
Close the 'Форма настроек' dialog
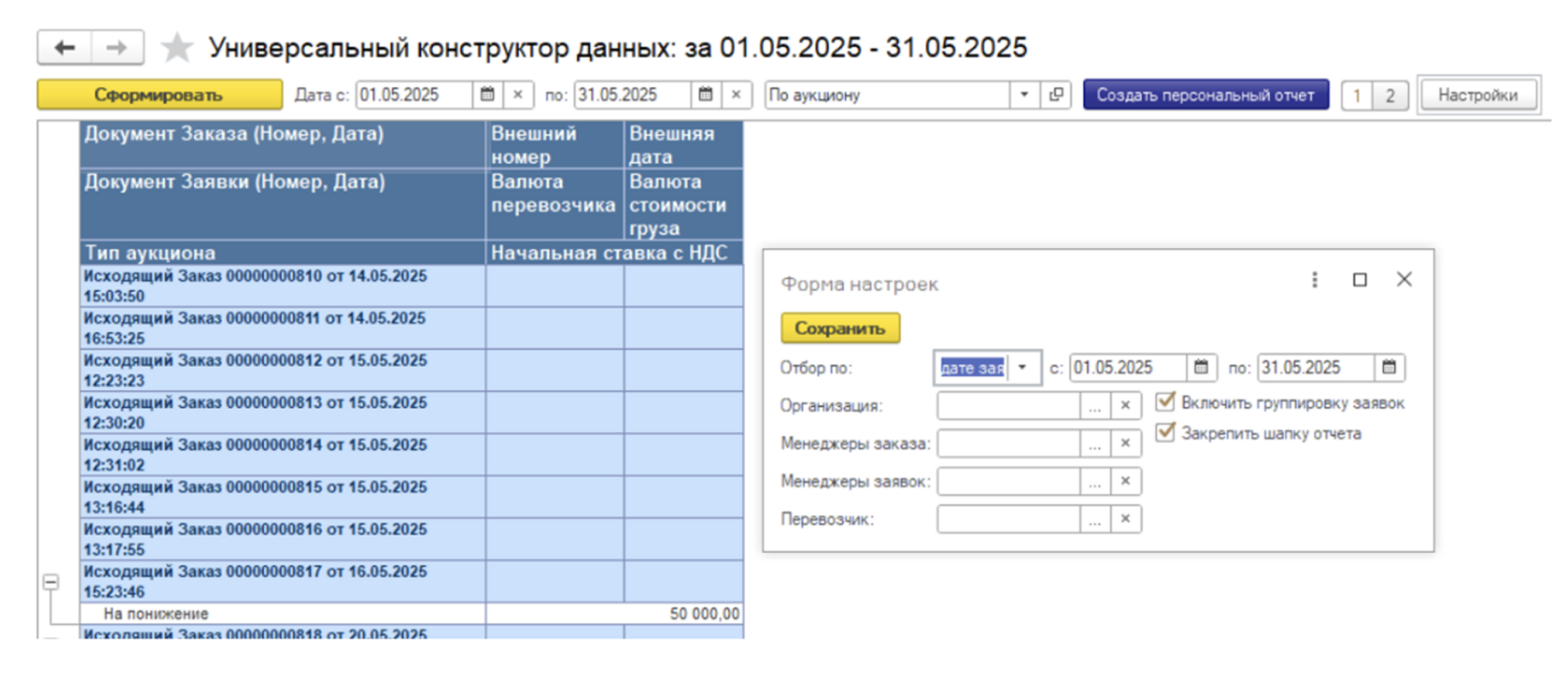[1404, 280]
